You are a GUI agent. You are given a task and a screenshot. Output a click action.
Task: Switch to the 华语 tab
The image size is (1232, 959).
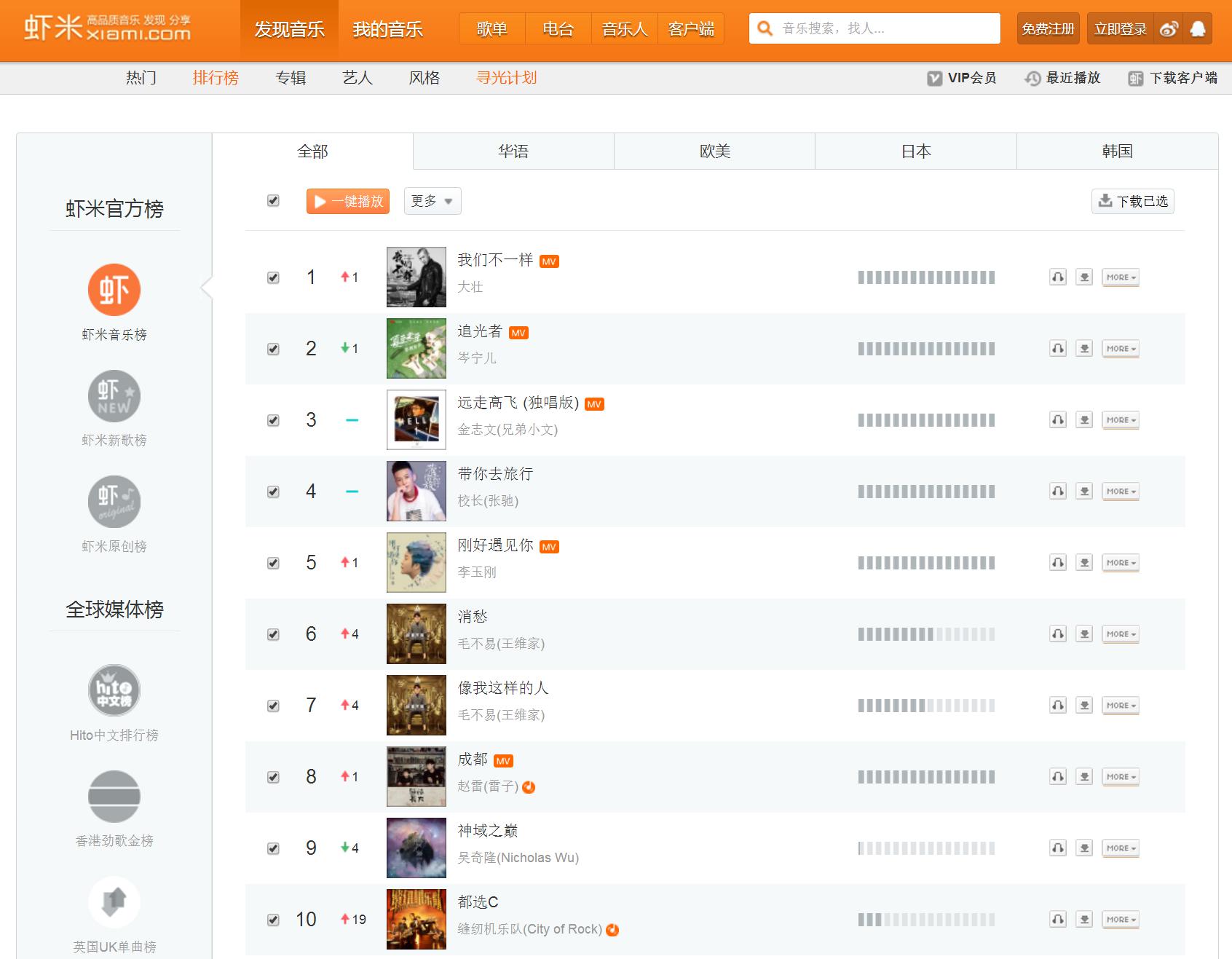[x=513, y=151]
